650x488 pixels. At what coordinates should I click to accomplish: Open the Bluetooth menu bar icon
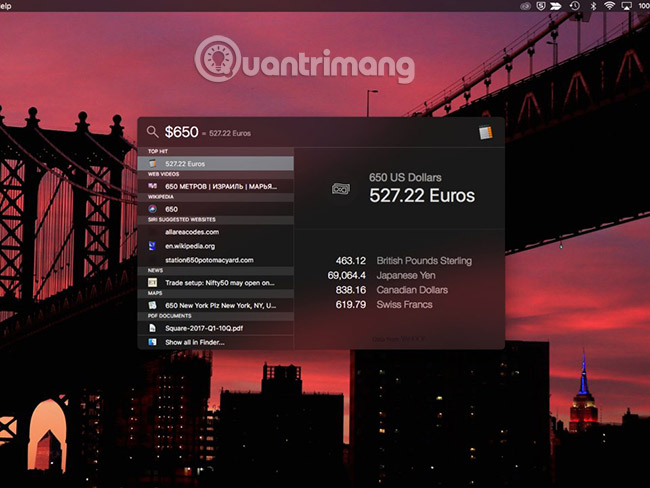[593, 5]
